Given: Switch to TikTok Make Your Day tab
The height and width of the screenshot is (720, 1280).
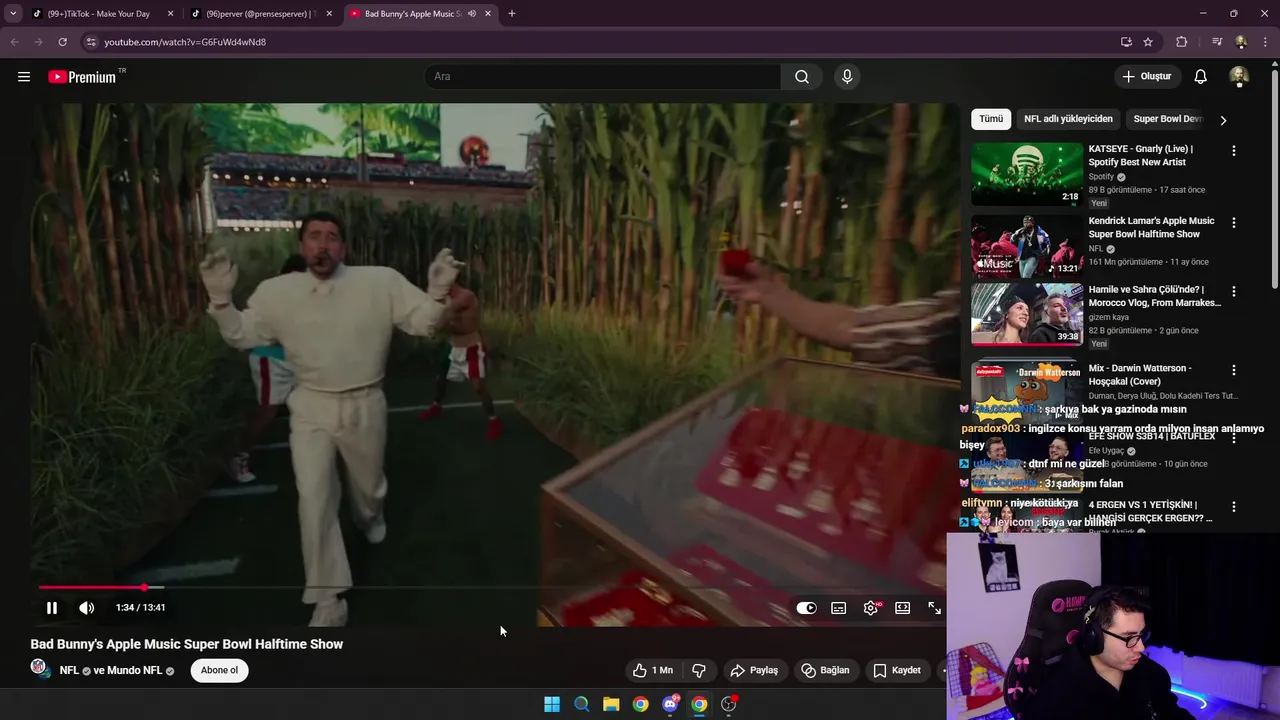Looking at the screenshot, I should click(x=101, y=14).
